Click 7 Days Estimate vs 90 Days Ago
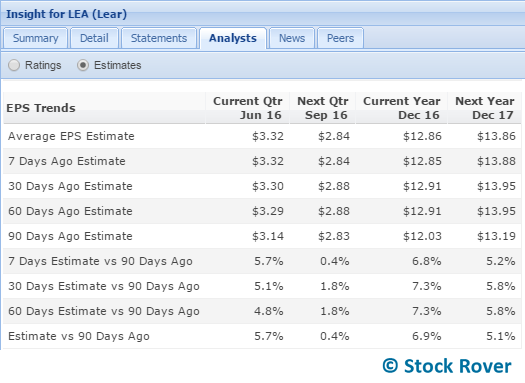 pos(100,261)
